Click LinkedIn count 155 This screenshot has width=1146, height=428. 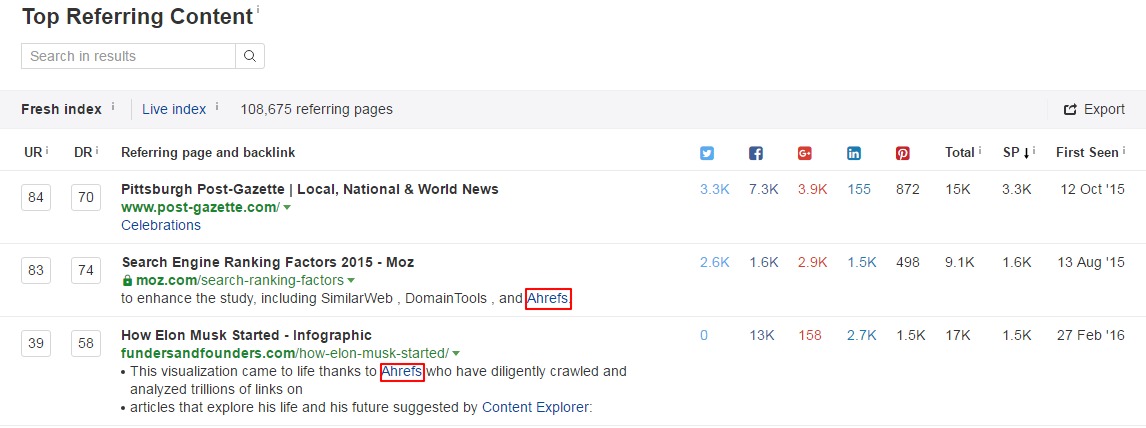click(859, 189)
